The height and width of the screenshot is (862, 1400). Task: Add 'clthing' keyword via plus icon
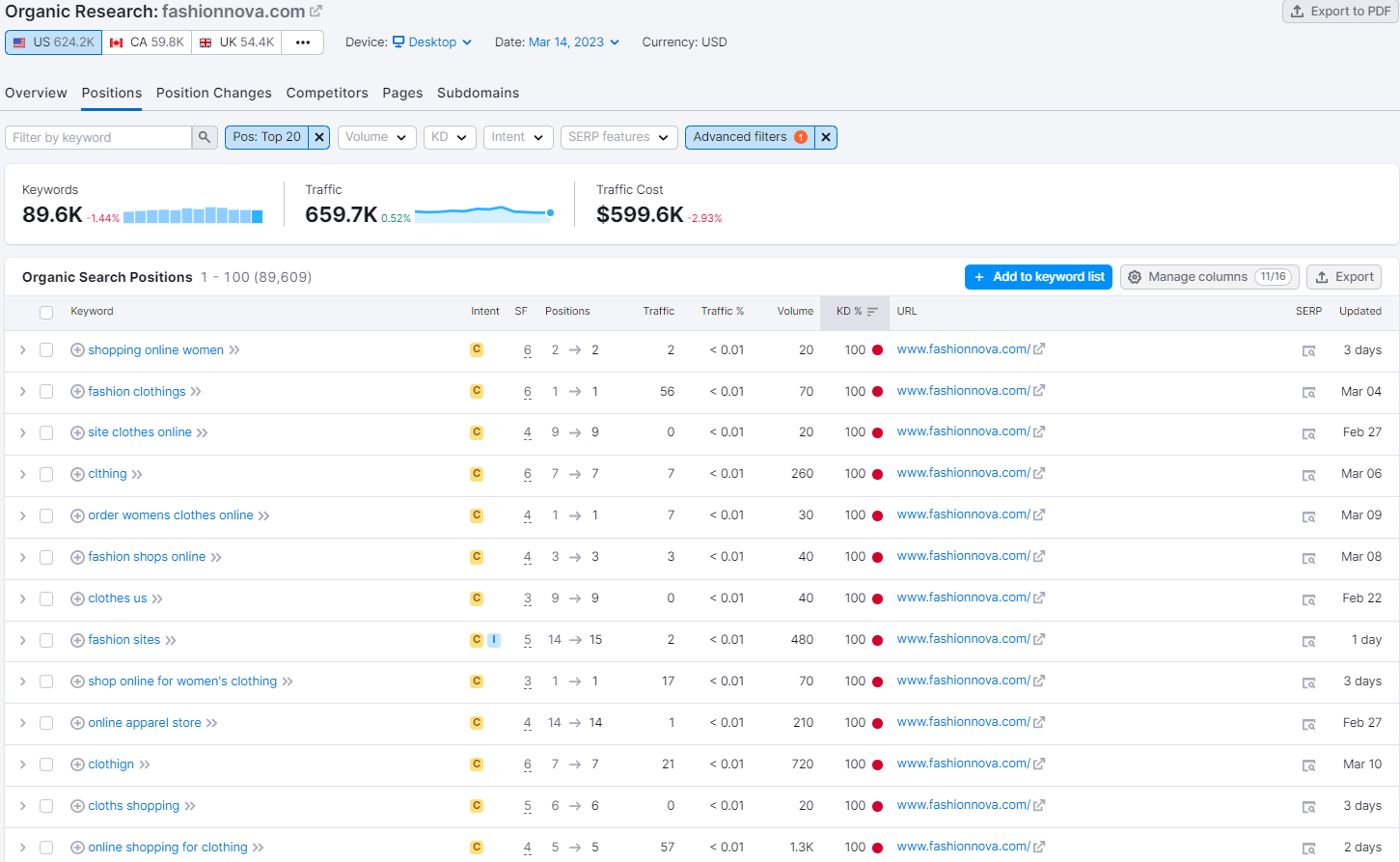pos(77,474)
